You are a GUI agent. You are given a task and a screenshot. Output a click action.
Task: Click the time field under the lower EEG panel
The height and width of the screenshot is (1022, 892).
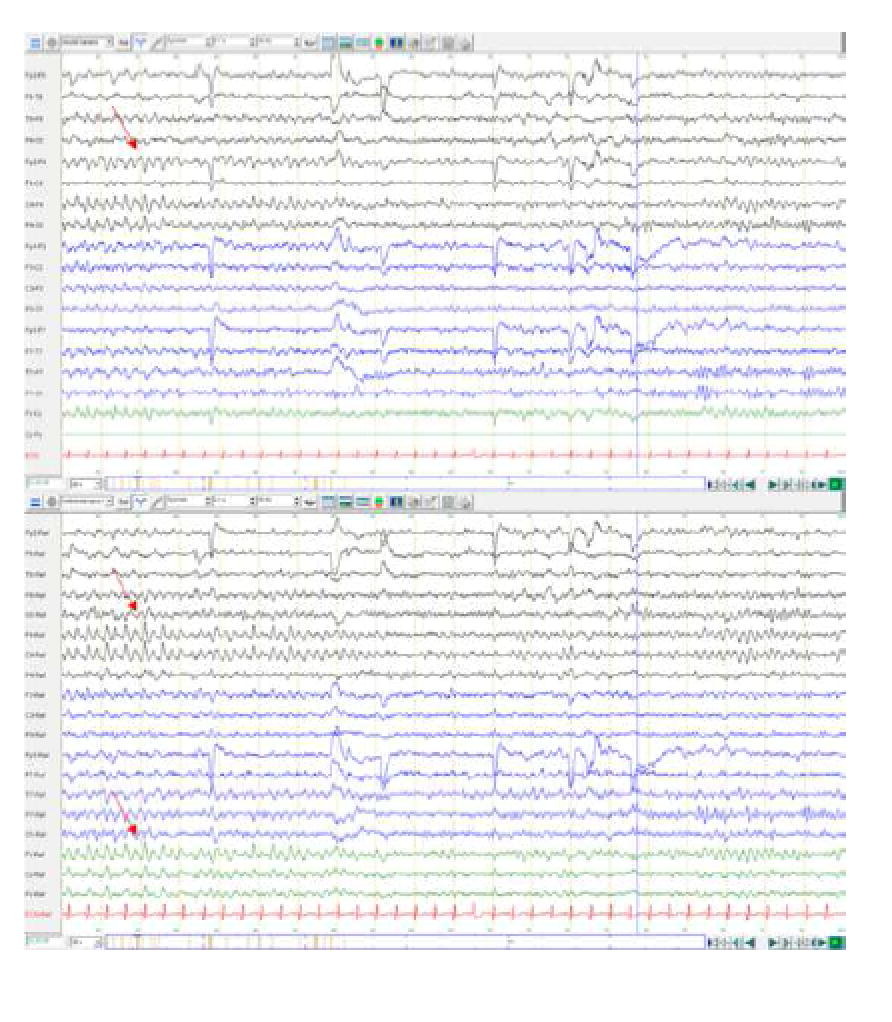tap(46, 941)
